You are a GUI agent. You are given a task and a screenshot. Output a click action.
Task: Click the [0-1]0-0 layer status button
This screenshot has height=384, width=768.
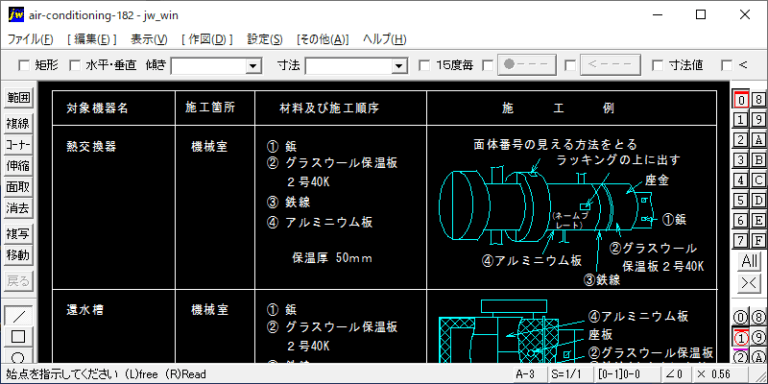point(626,374)
